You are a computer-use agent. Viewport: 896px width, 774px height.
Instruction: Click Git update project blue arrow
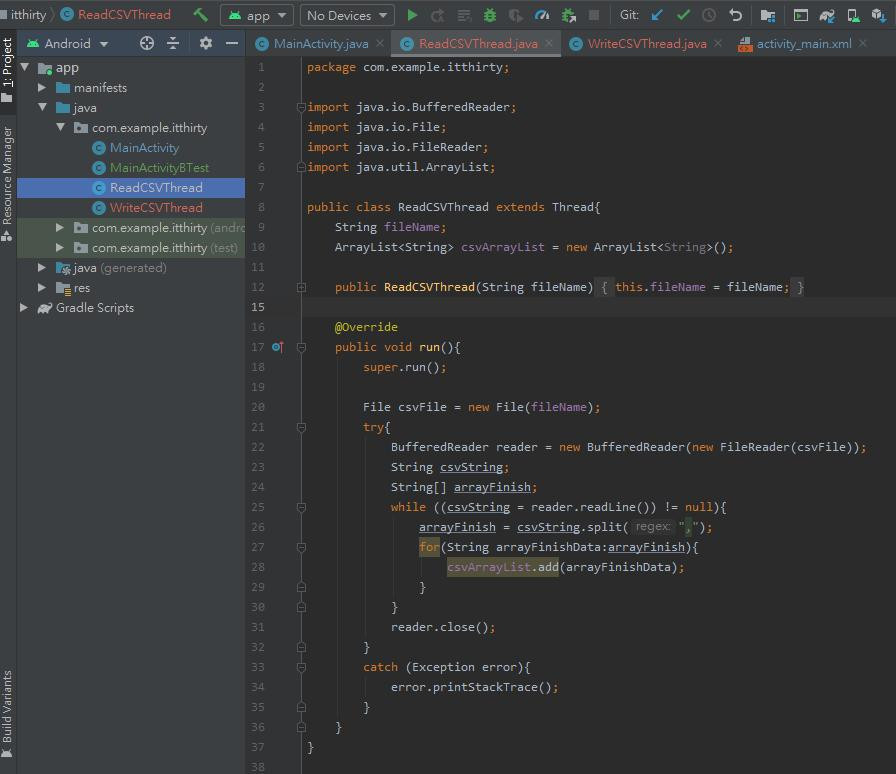tap(657, 15)
